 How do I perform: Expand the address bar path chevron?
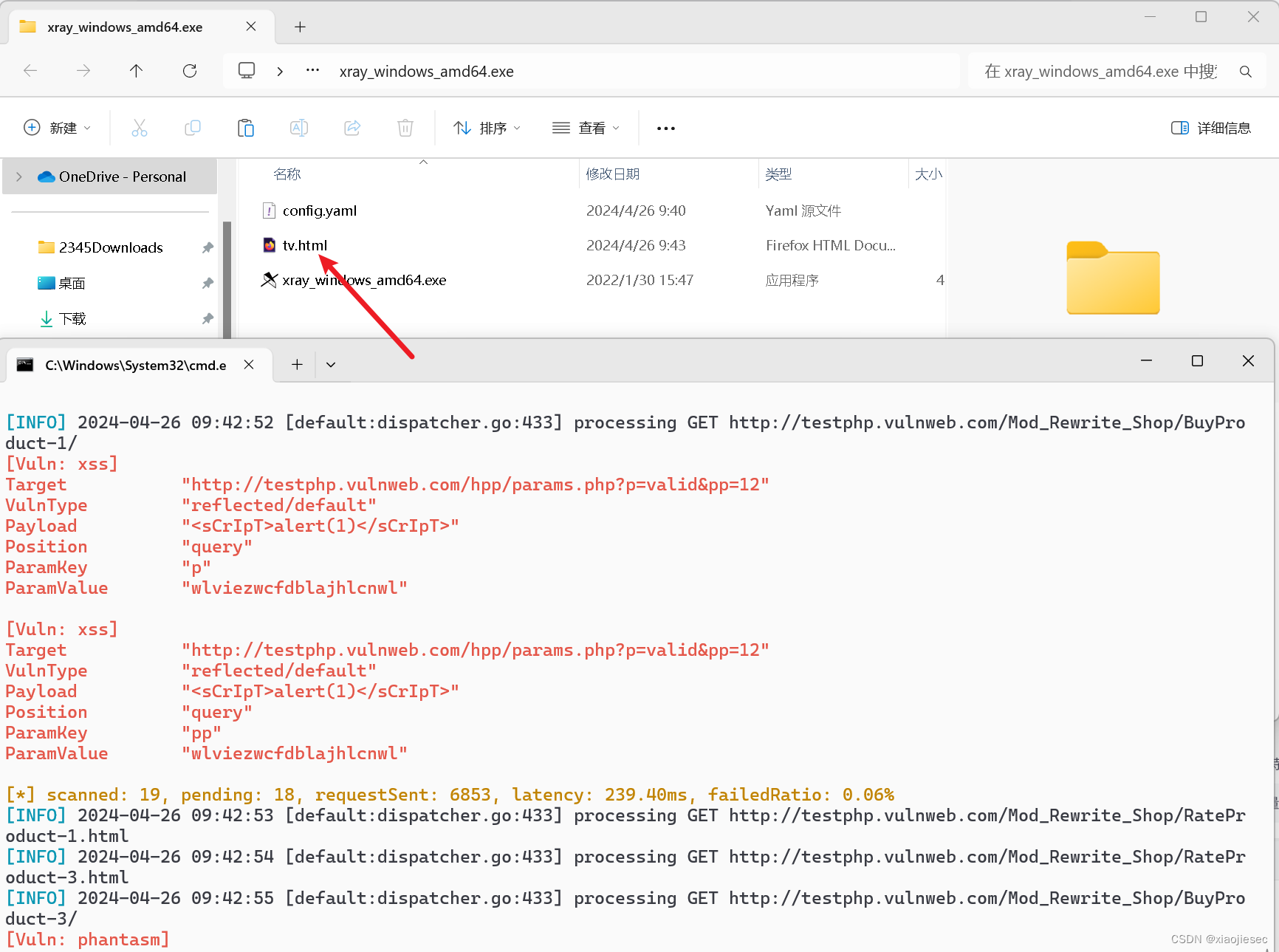280,72
